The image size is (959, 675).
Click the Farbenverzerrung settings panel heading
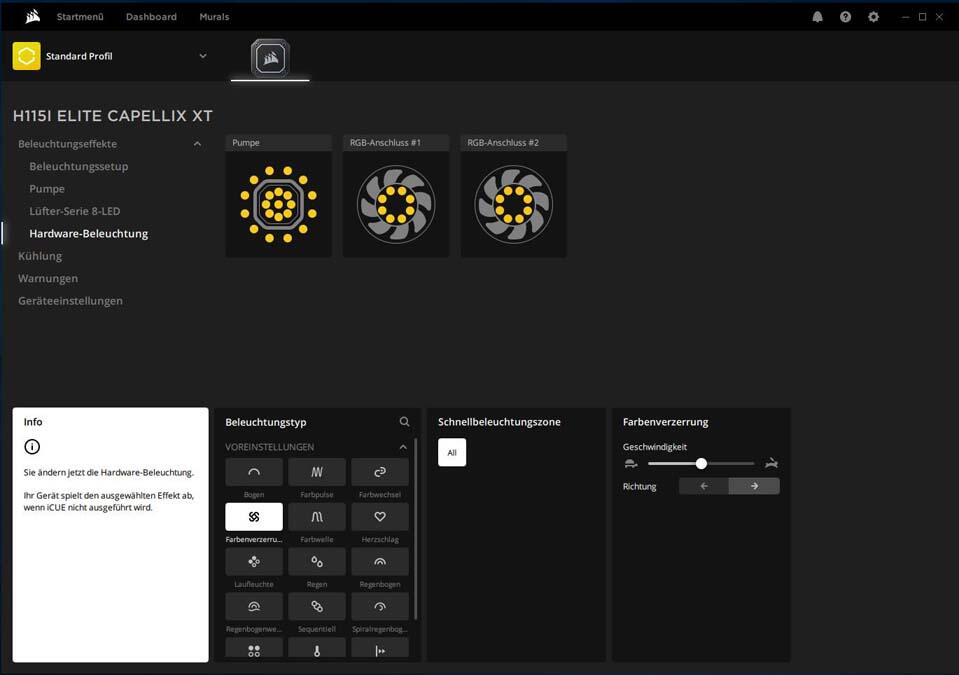pyautogui.click(x=665, y=422)
